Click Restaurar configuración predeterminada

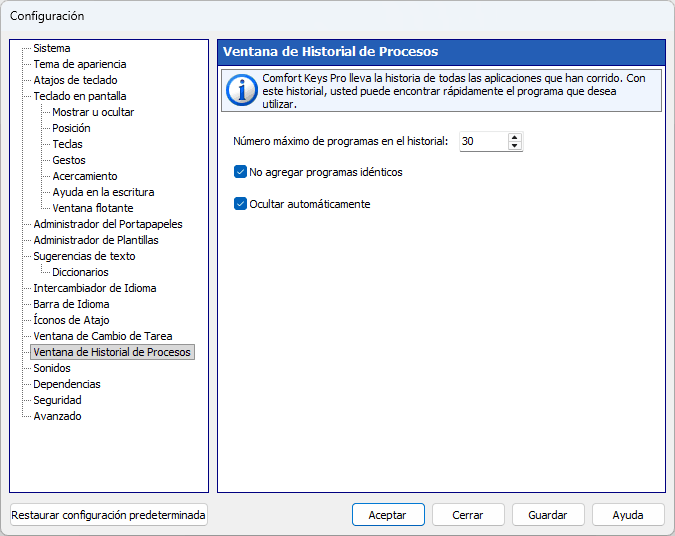coord(108,515)
